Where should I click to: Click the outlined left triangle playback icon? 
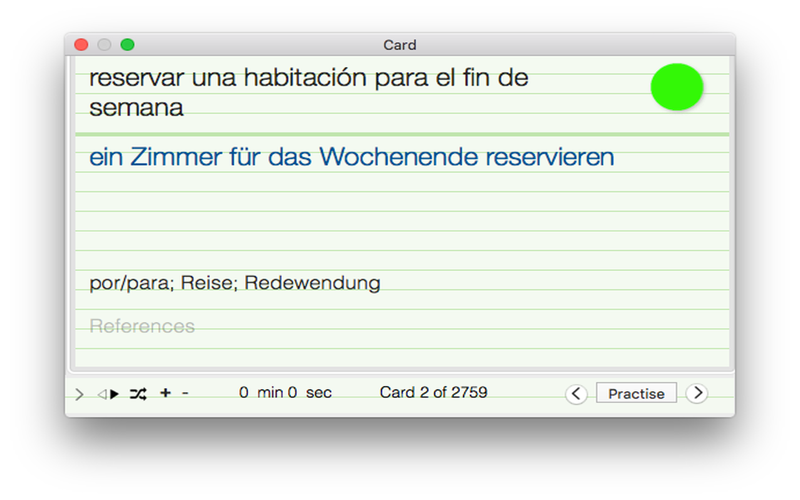tap(102, 394)
